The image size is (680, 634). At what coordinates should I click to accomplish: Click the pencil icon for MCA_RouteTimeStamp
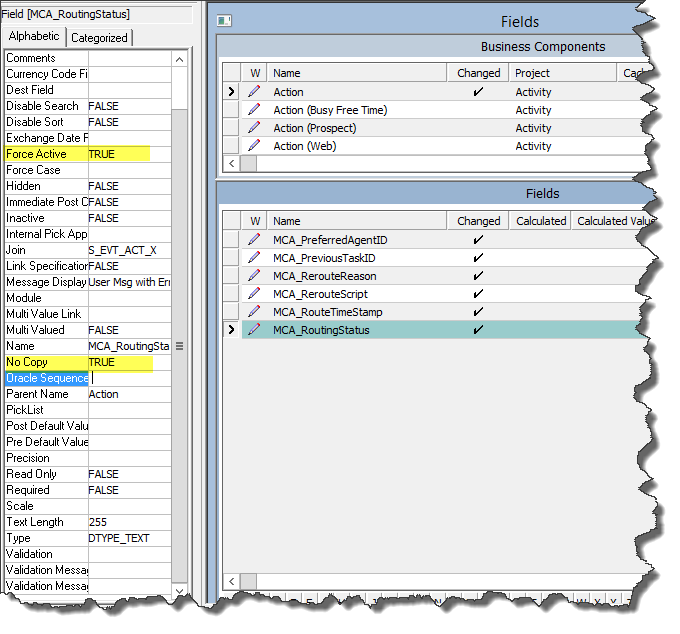[254, 312]
